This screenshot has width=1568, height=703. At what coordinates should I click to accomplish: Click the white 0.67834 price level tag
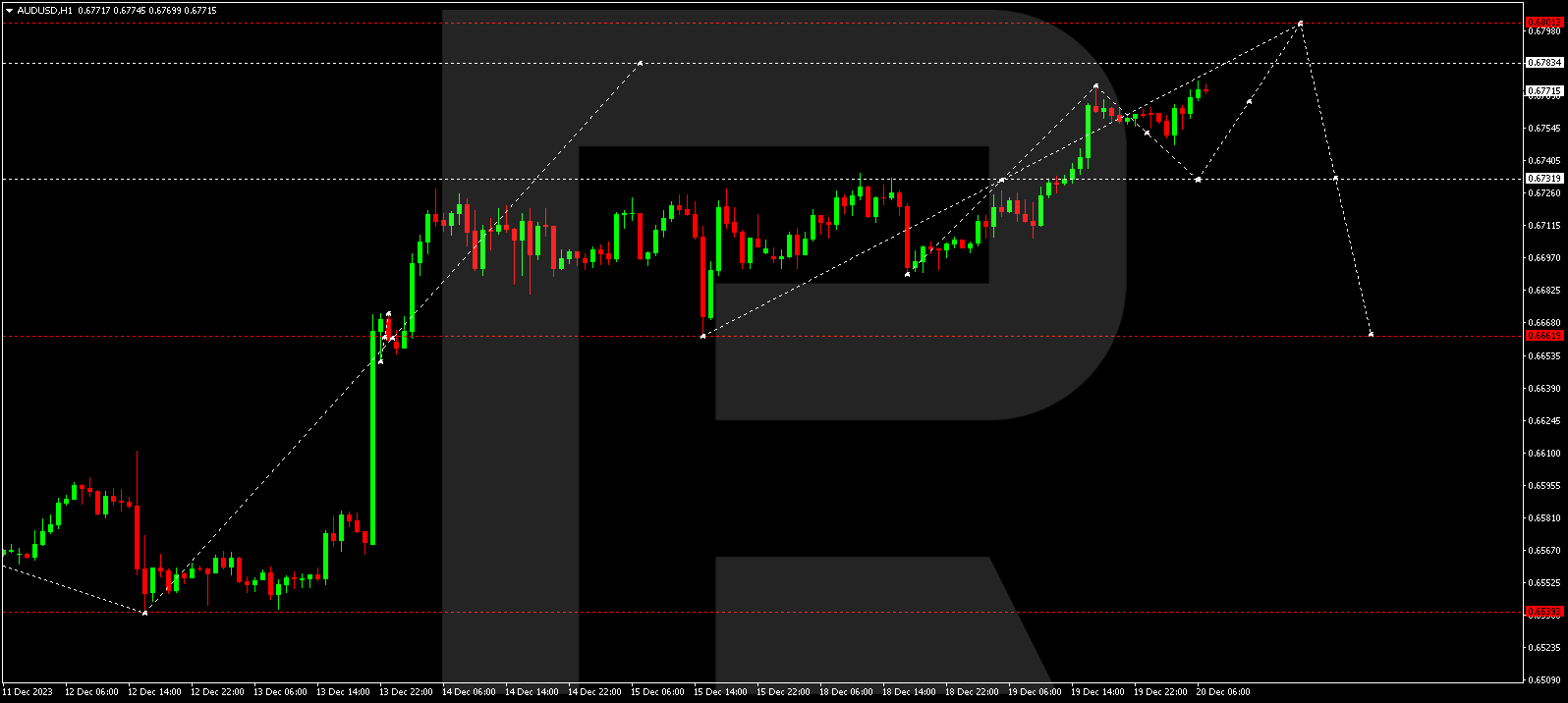point(1543,62)
